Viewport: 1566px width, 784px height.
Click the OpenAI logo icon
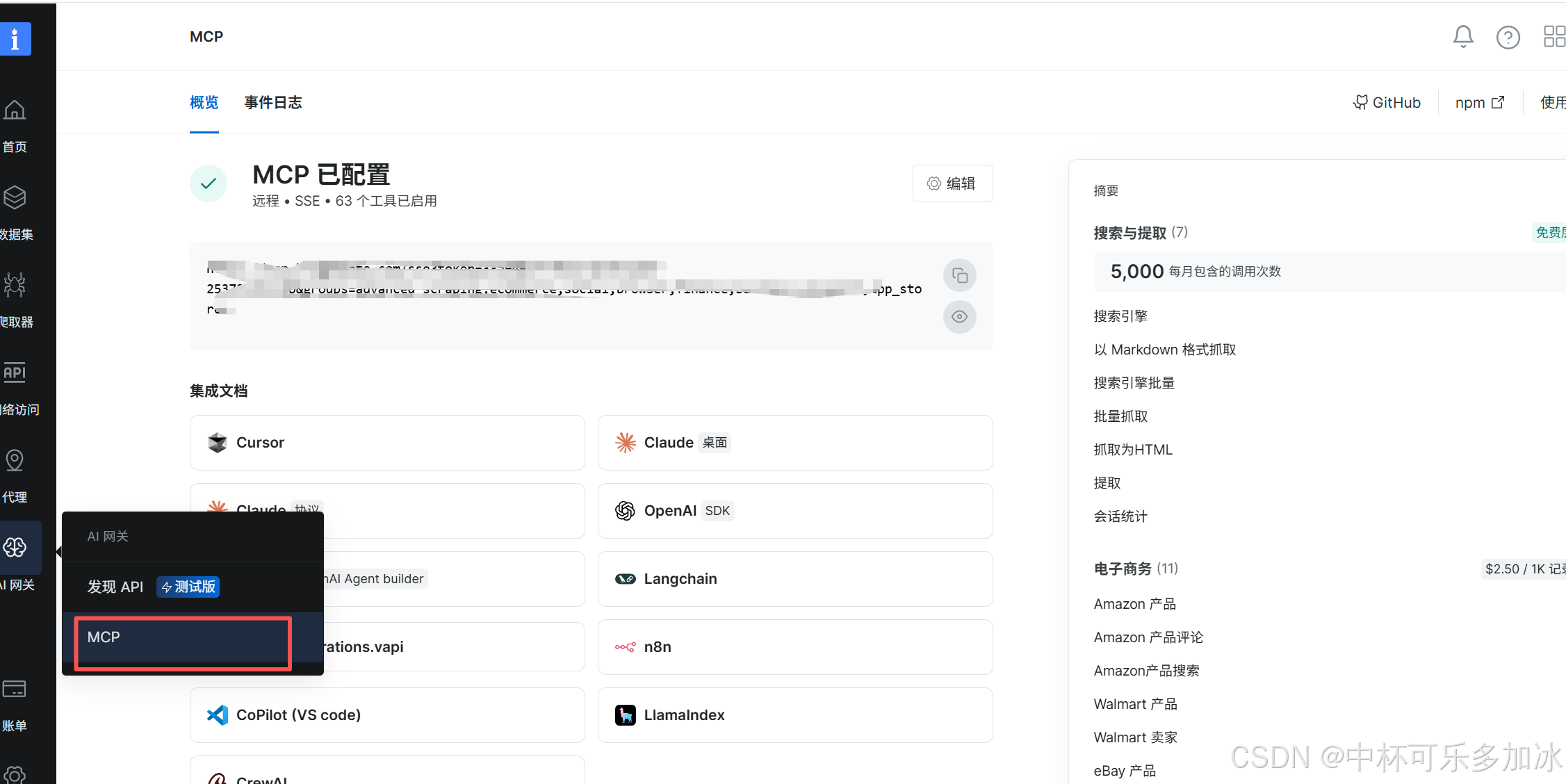pyautogui.click(x=626, y=511)
